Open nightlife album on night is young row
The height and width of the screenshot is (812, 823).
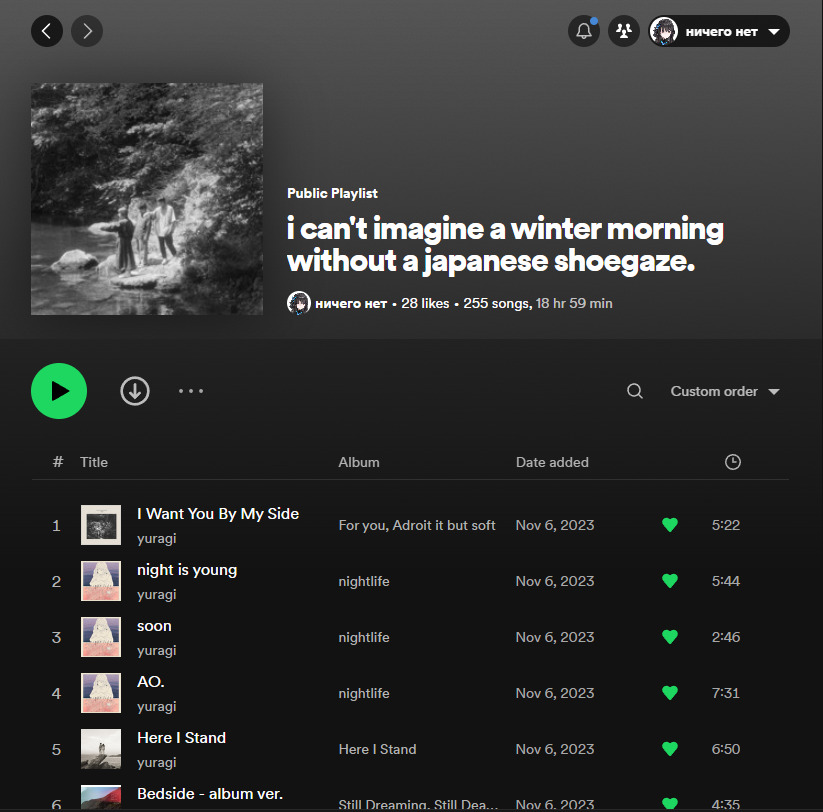tap(364, 582)
